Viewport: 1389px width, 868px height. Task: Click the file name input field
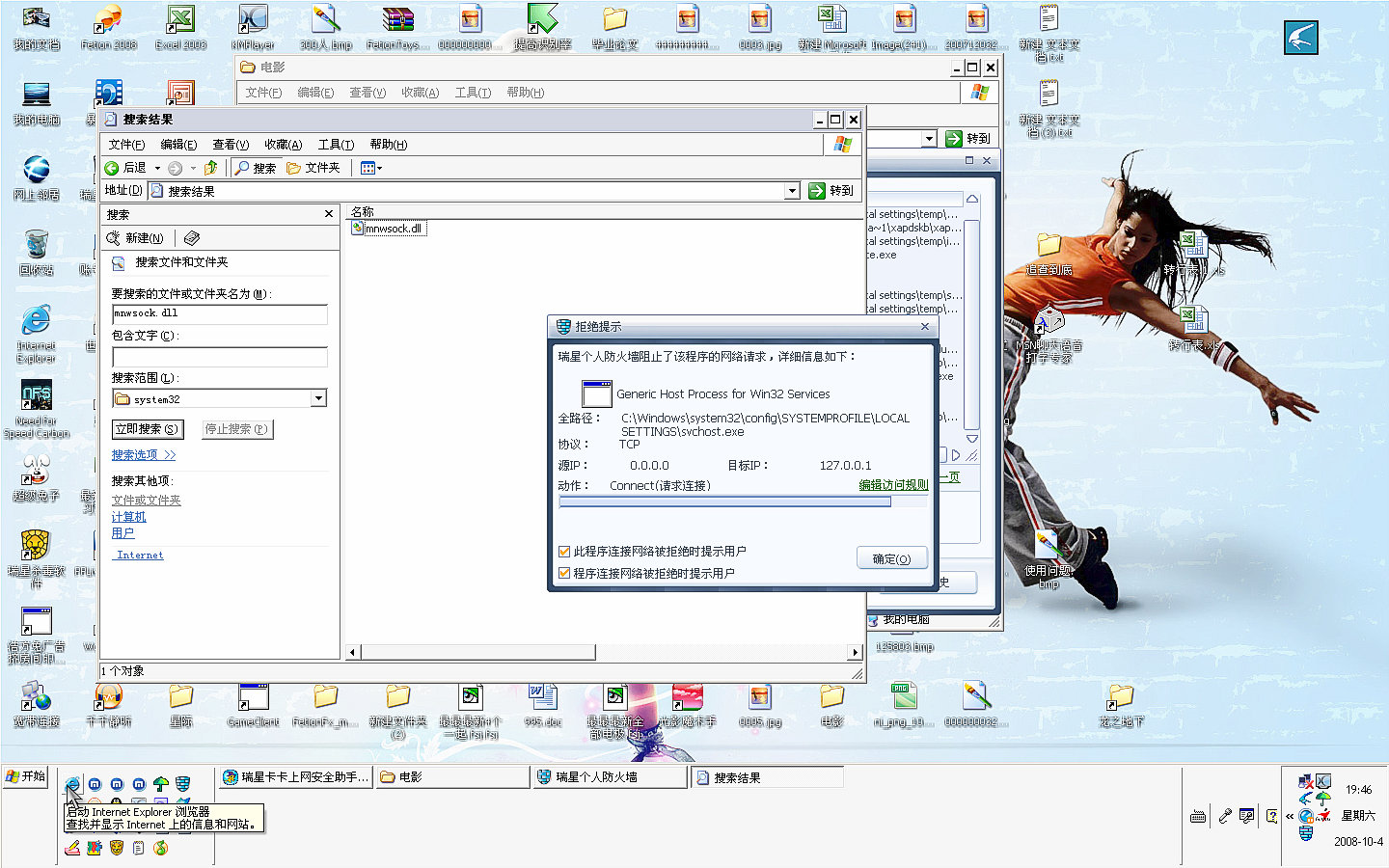point(220,313)
